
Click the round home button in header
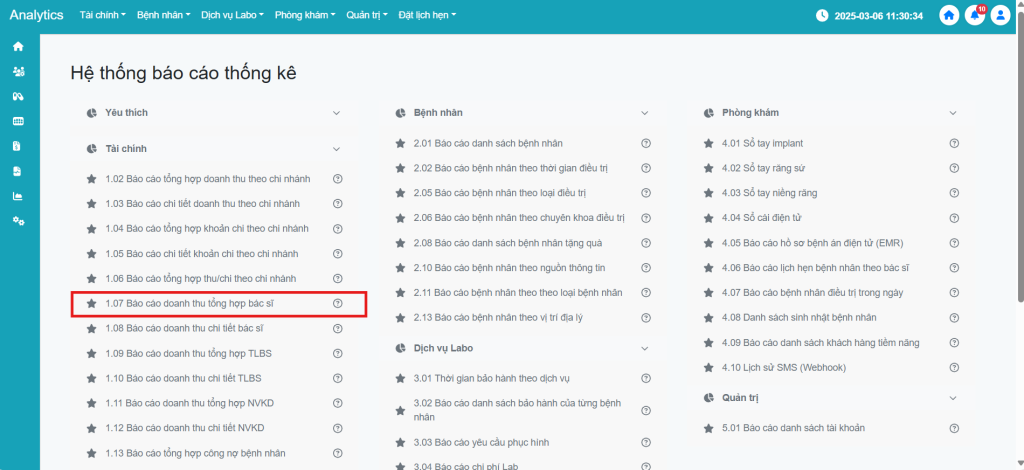(x=950, y=16)
